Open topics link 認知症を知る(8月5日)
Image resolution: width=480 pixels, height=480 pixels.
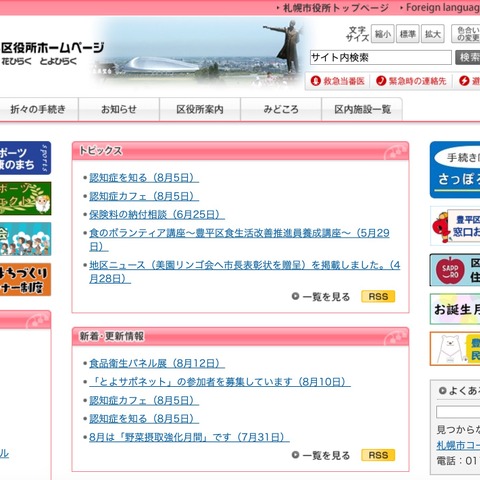(x=144, y=178)
